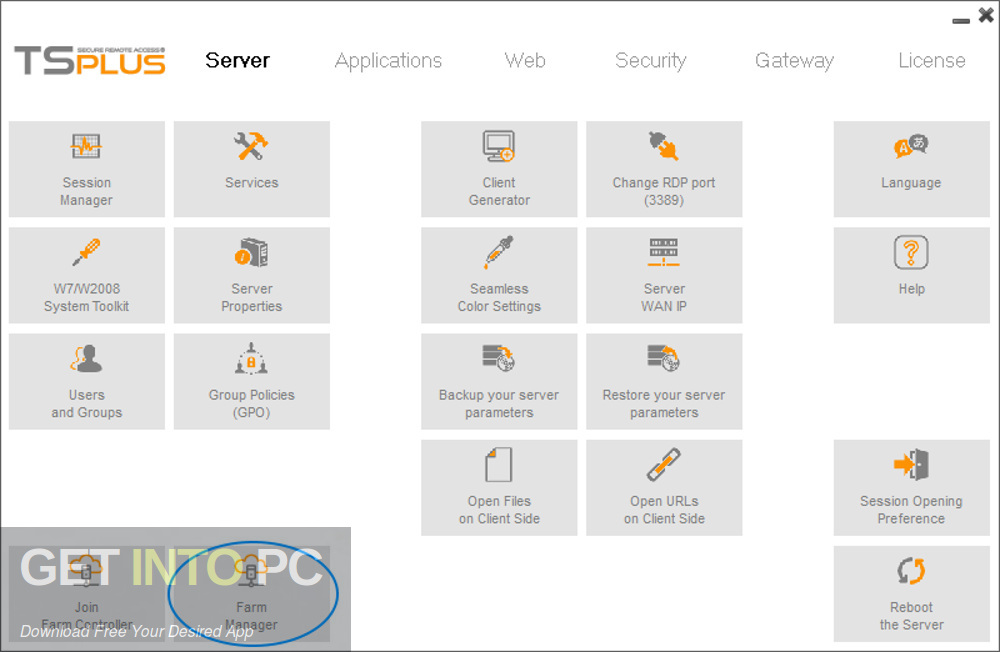Open the Language settings tile
This screenshot has width=1000, height=652.
[911, 169]
